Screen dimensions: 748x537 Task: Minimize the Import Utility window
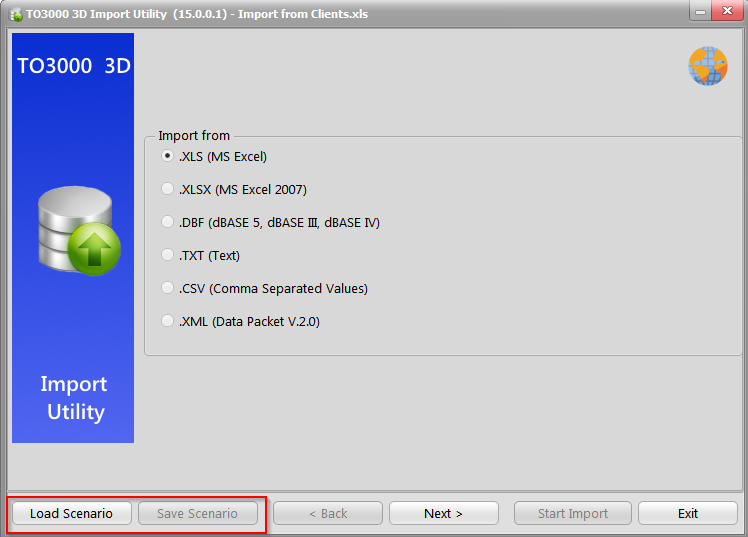[700, 11]
